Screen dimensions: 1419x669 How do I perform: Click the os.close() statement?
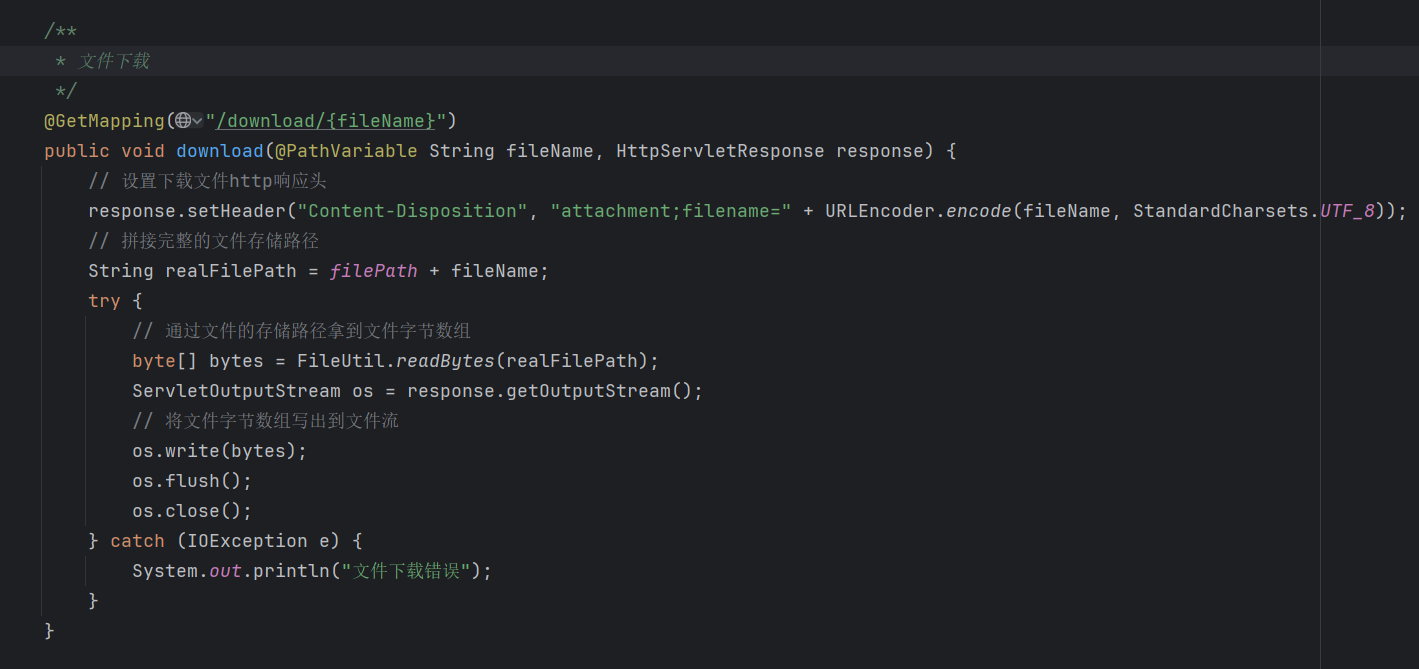(x=192, y=511)
